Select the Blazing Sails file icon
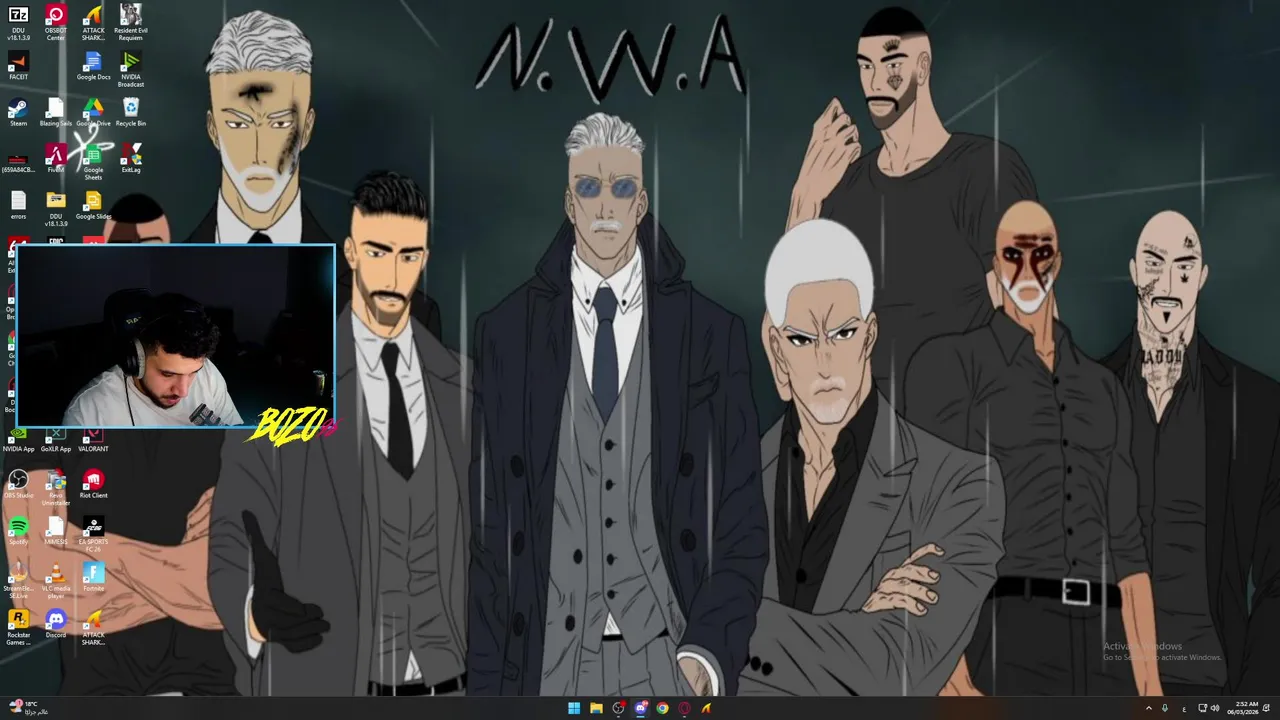The width and height of the screenshot is (1280, 720). click(56, 112)
